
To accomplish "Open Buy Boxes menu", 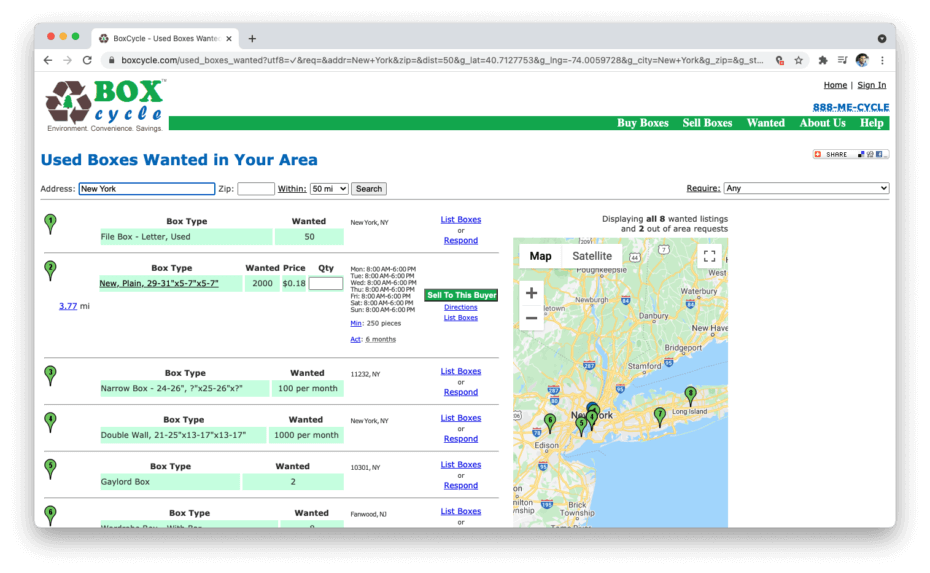I will click(x=642, y=123).
